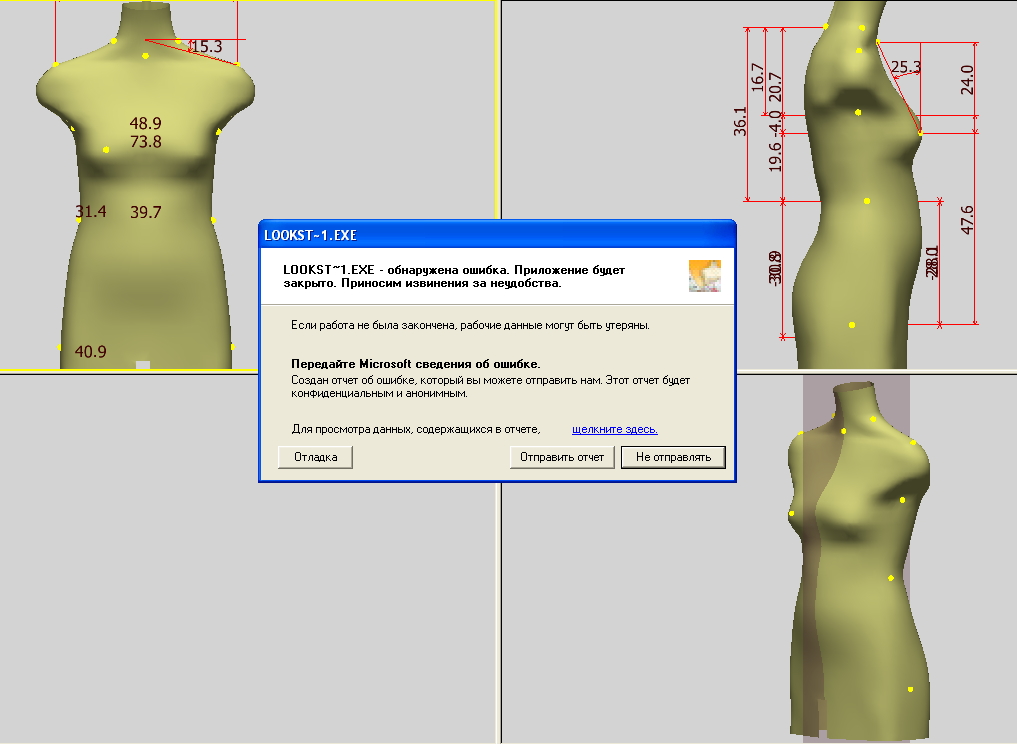
Task: Select the 36.1 dimension in the side view
Action: [x=740, y=121]
